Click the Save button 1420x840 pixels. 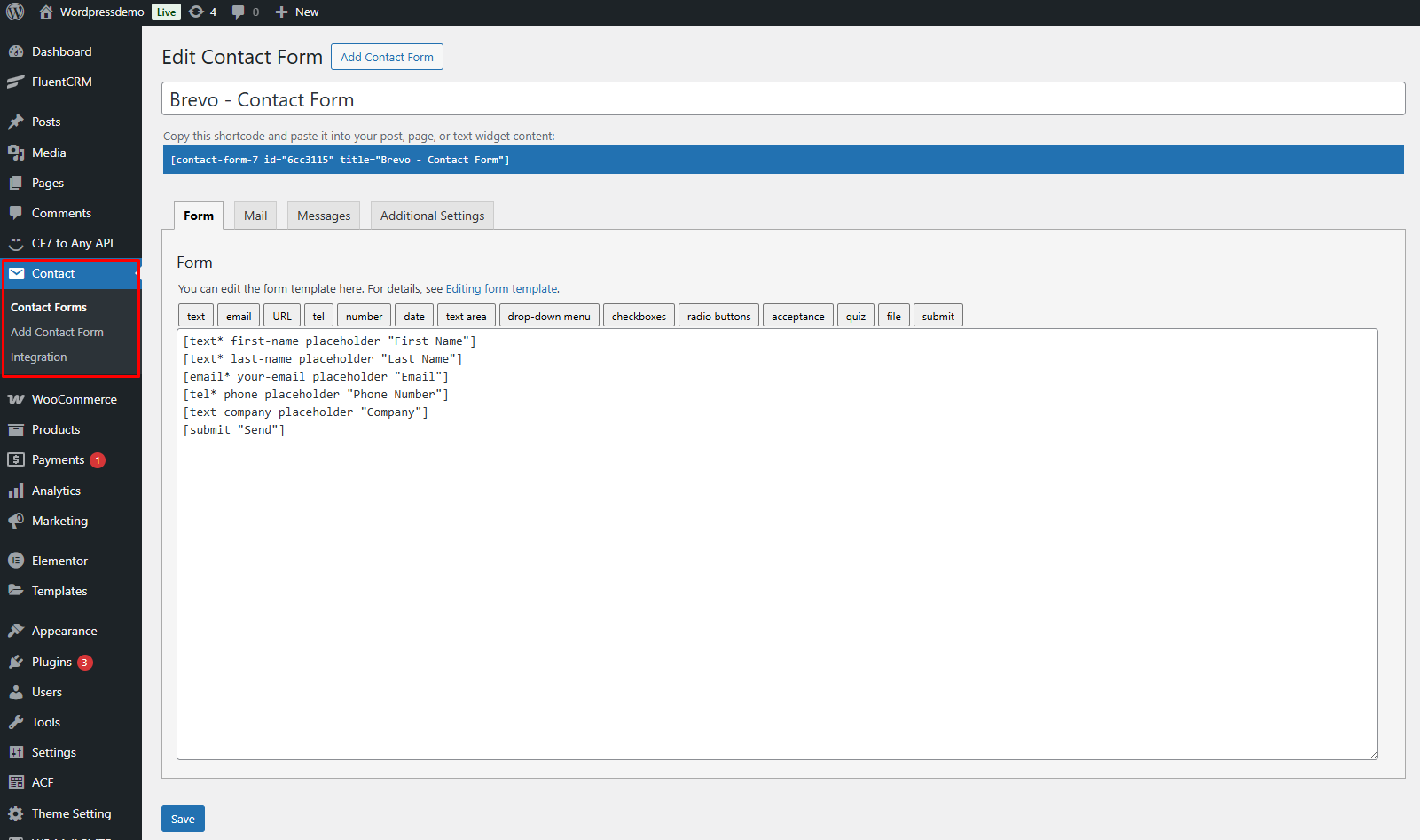[x=183, y=819]
